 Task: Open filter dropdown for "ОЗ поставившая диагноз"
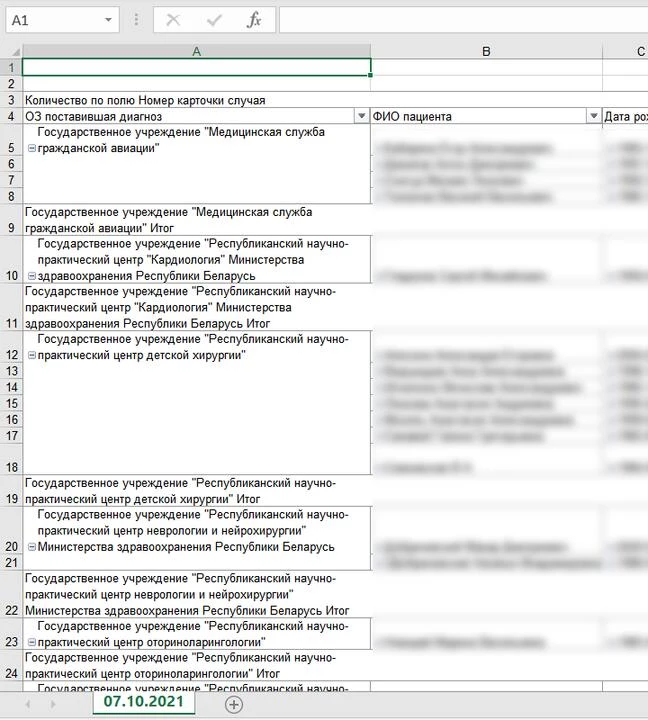(361, 117)
